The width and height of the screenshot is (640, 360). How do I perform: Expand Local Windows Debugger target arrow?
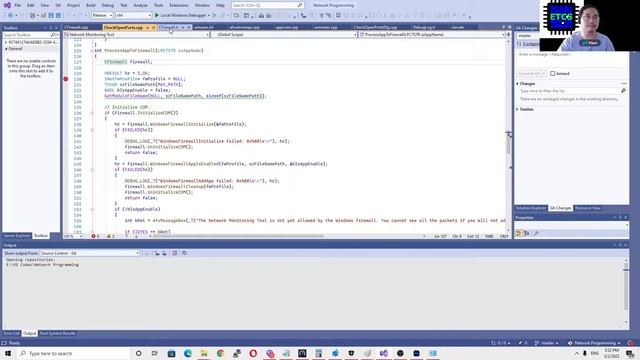click(x=209, y=15)
